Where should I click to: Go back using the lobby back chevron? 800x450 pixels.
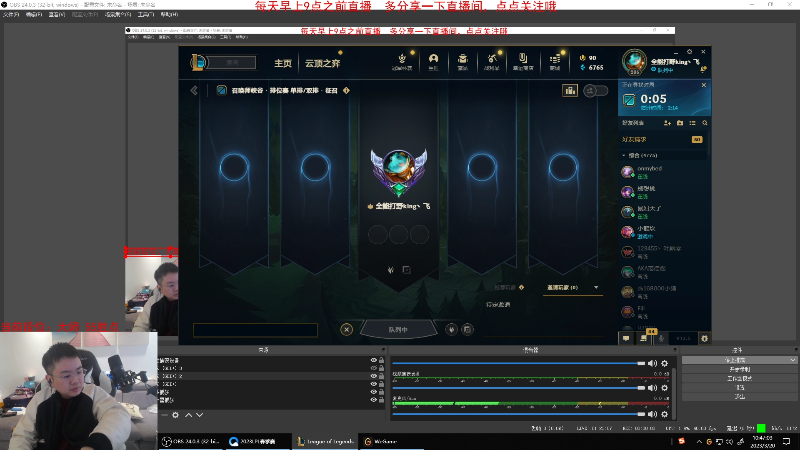click(194, 90)
